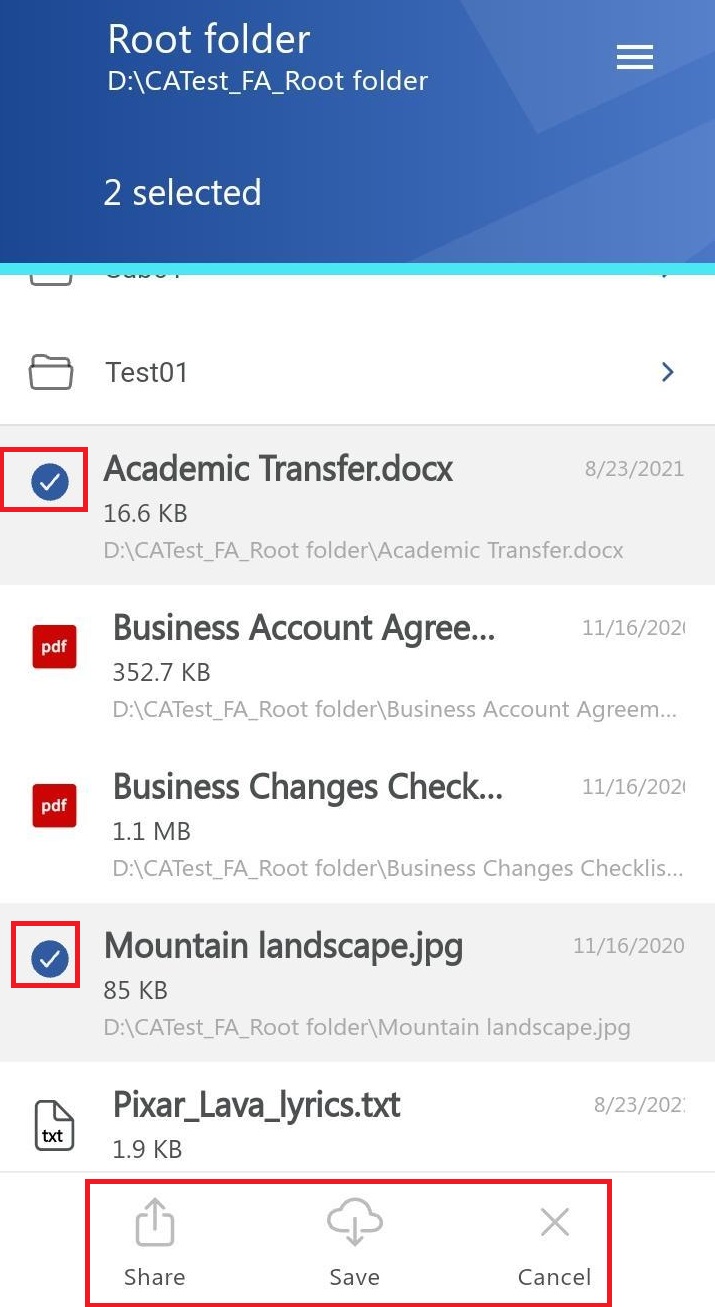The height and width of the screenshot is (1307, 715).
Task: Open the Test01 folder entry
Action: pos(147,373)
